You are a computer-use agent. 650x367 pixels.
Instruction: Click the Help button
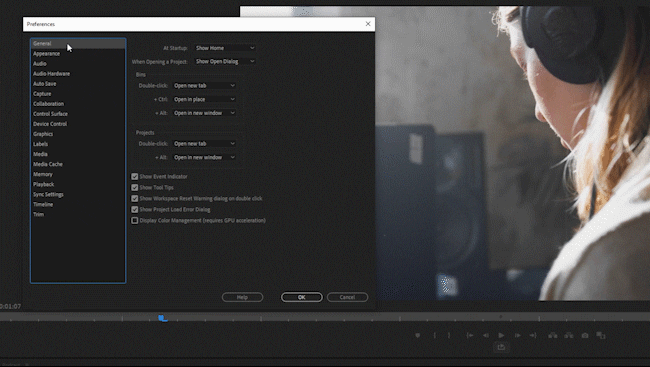pyautogui.click(x=243, y=297)
